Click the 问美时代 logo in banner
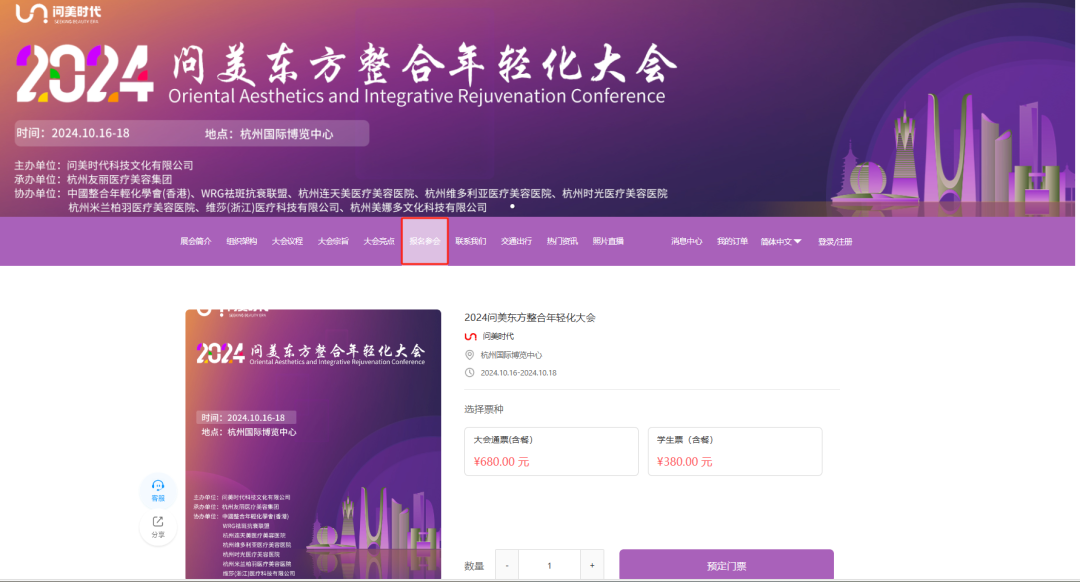The image size is (1080, 582). [x=59, y=13]
